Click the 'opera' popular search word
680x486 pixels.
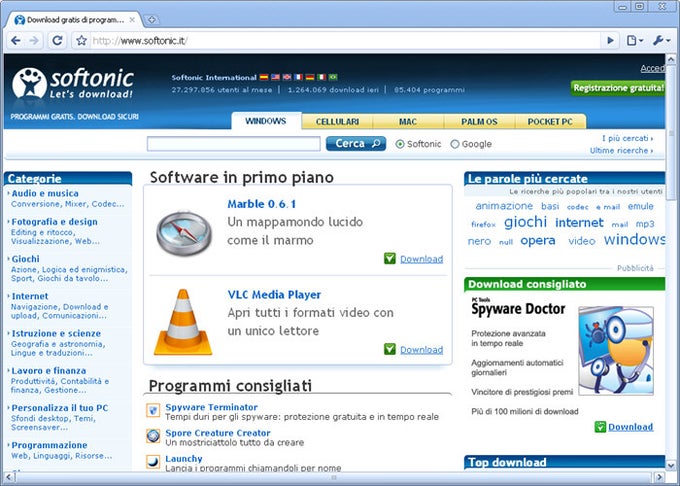[x=538, y=241]
